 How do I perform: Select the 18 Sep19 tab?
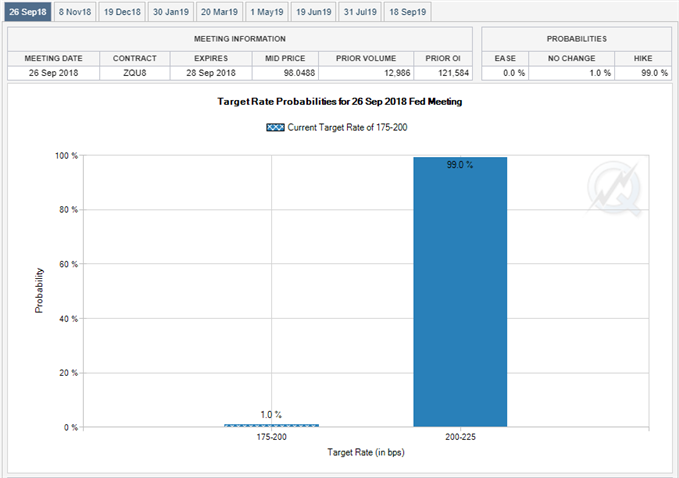click(407, 12)
